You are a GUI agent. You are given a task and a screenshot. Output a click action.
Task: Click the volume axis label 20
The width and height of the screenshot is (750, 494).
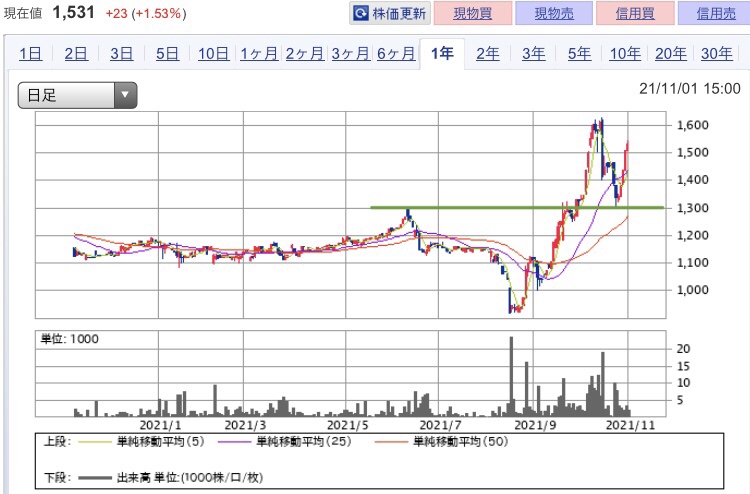(x=683, y=349)
